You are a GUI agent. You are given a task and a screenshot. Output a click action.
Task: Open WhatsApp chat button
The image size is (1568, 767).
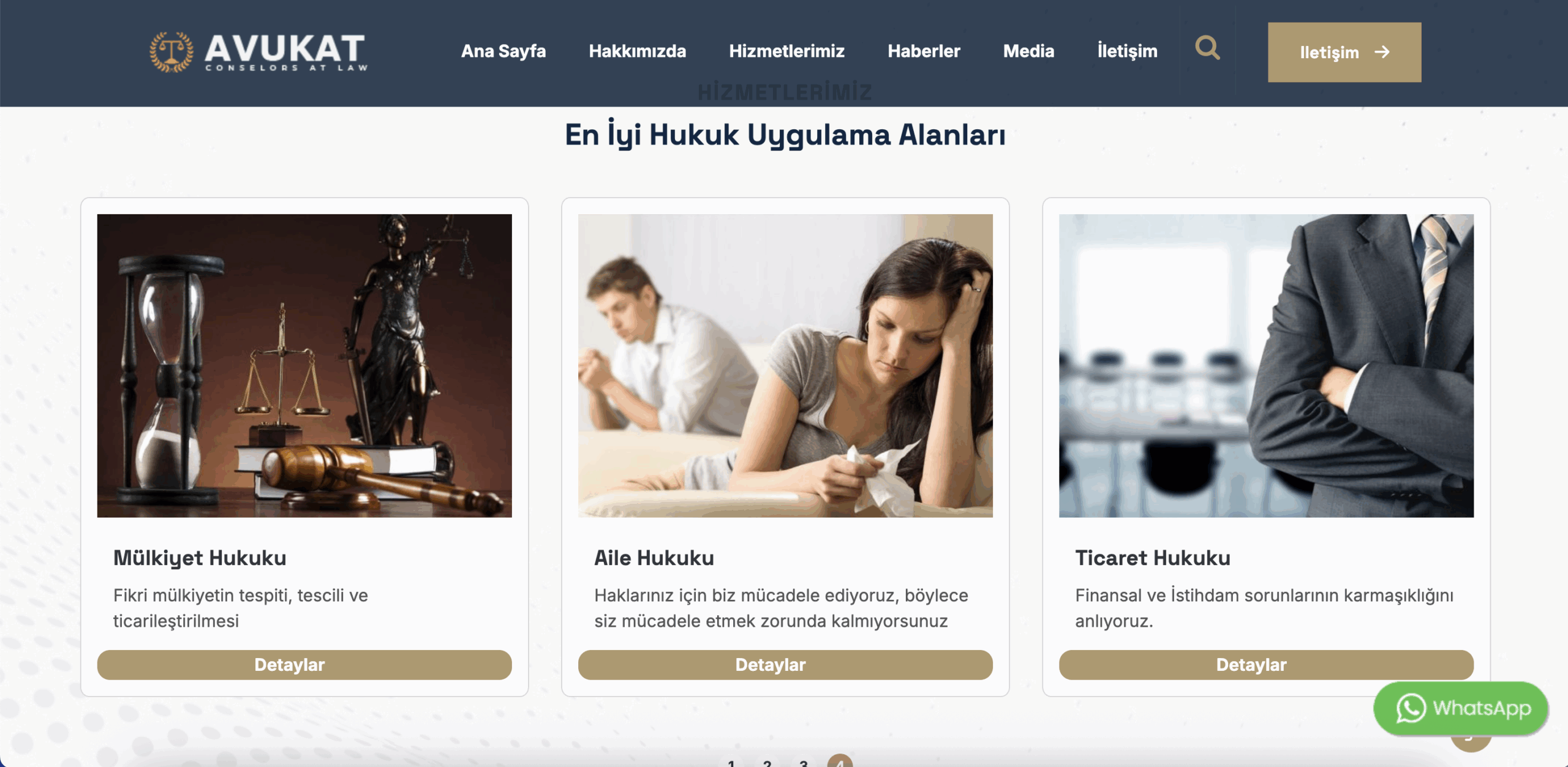1461,708
